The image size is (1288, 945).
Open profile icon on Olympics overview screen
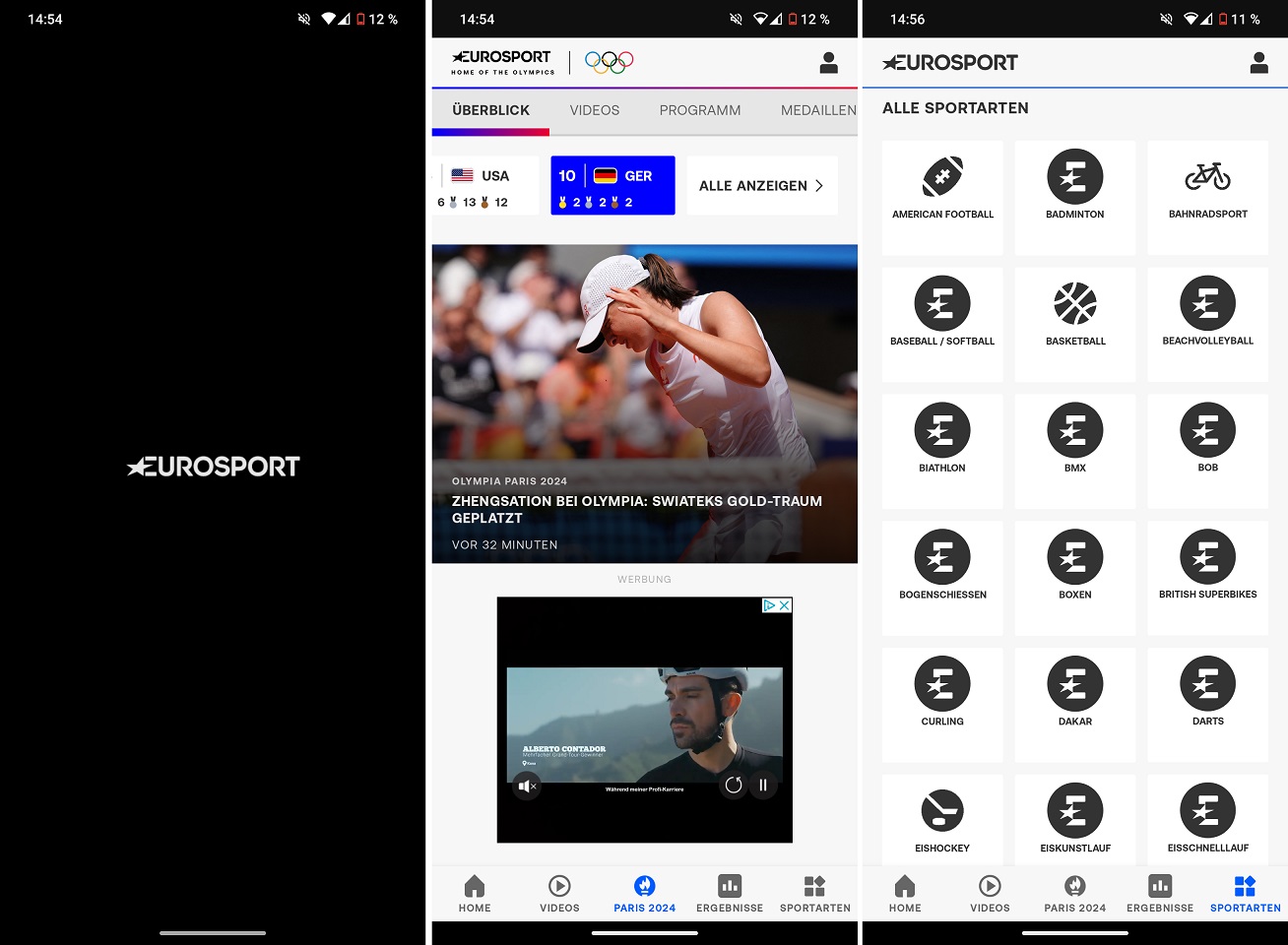829,63
